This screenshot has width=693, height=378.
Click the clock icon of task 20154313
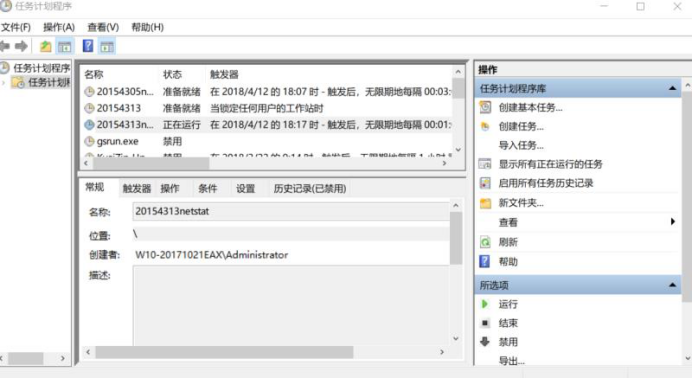click(89, 108)
